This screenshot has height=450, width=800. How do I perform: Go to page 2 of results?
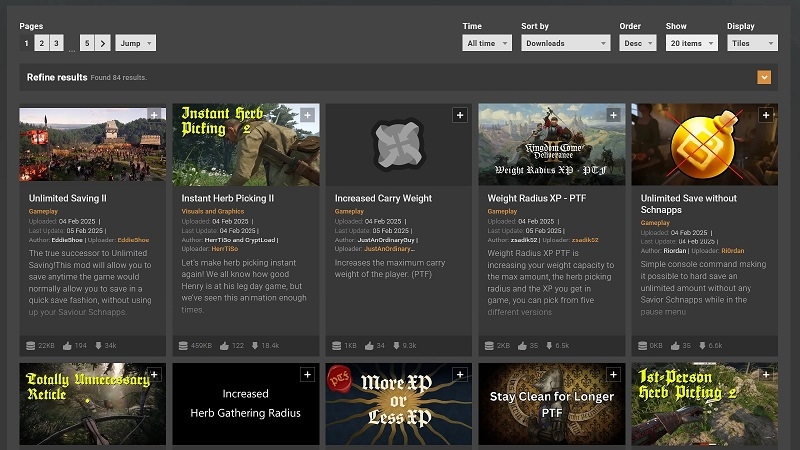pyautogui.click(x=41, y=43)
